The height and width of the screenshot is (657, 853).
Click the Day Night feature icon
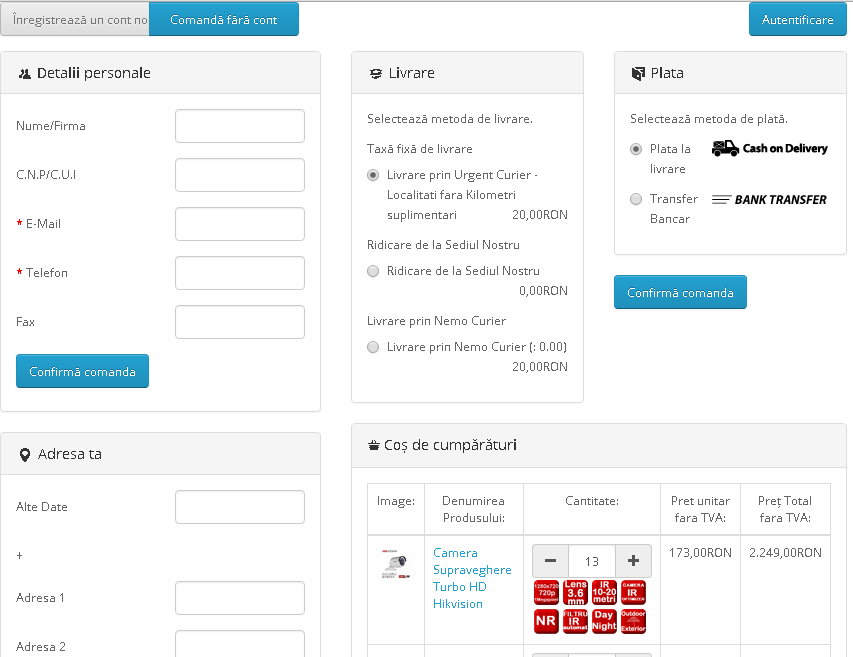[x=604, y=621]
